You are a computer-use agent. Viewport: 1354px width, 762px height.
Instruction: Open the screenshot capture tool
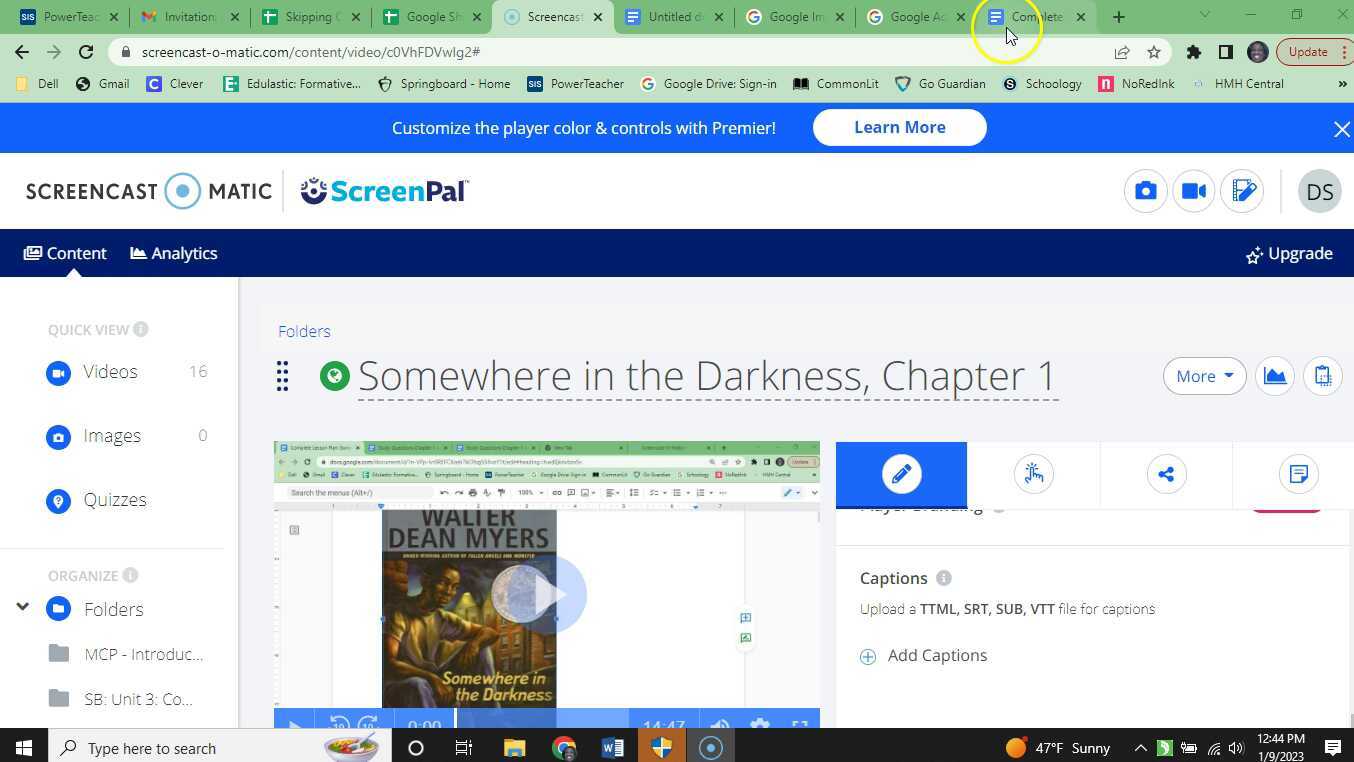coord(1145,191)
